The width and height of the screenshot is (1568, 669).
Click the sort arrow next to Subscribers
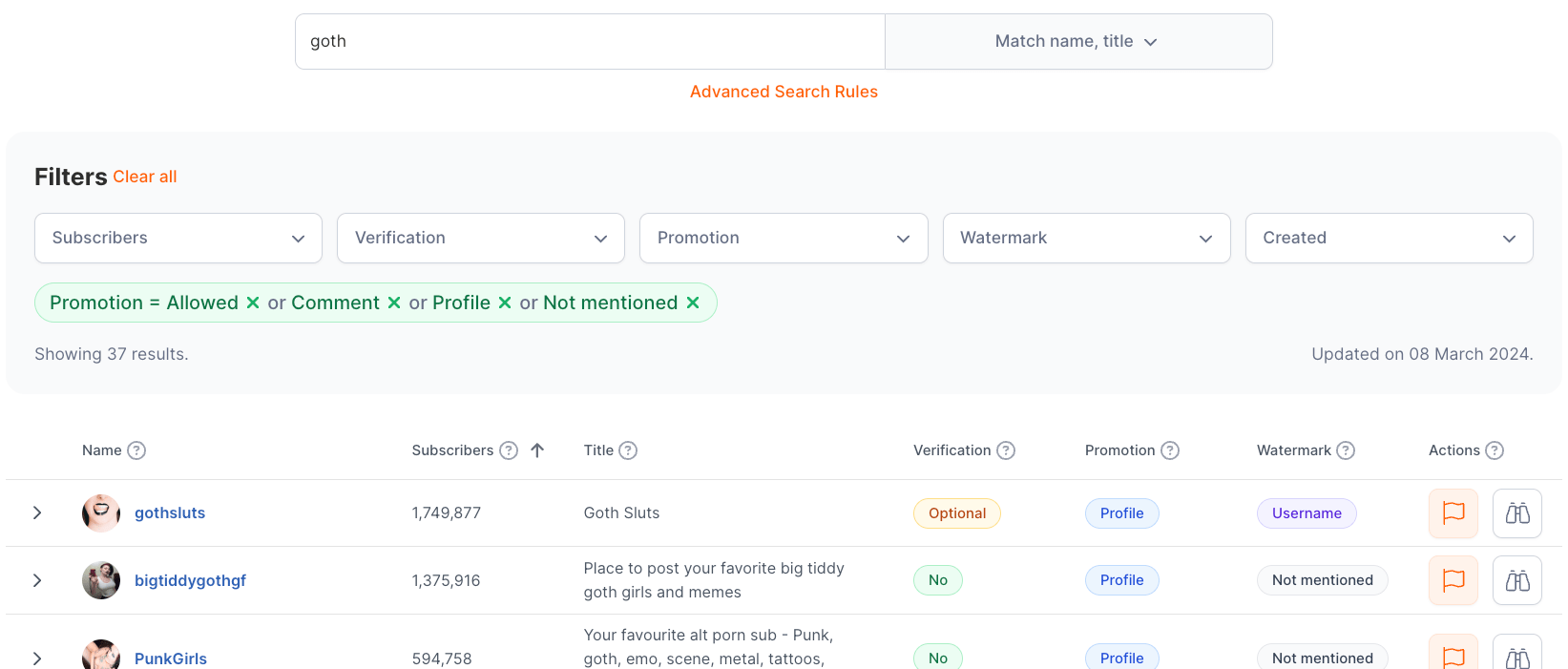[x=537, y=450]
